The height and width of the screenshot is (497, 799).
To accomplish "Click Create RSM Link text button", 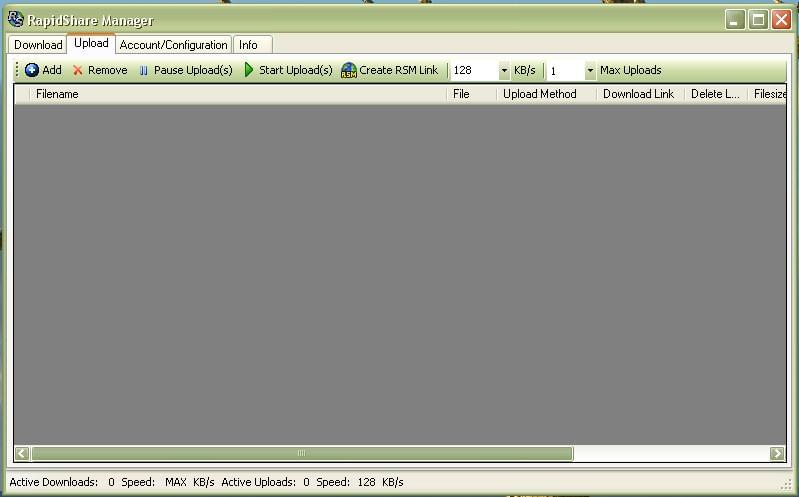I will click(x=398, y=70).
